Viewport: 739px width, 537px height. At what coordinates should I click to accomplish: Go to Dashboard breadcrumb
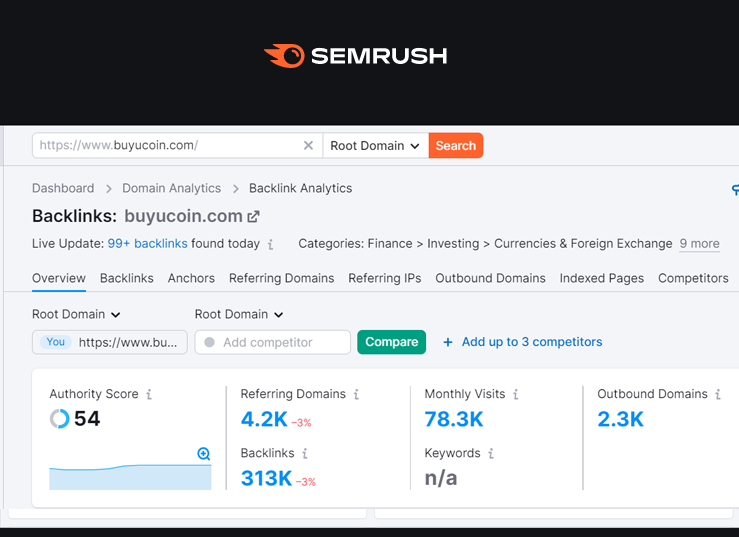click(63, 188)
